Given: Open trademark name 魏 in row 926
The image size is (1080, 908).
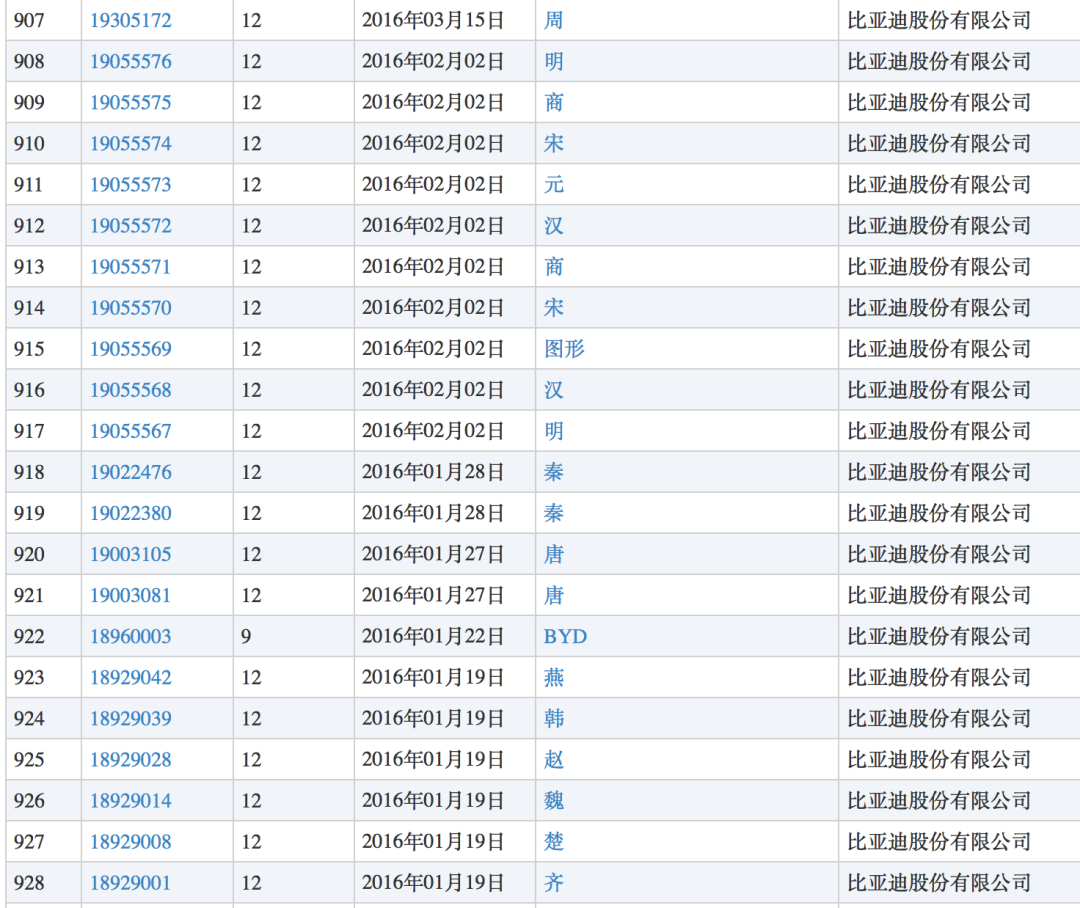Looking at the screenshot, I should pyautogui.click(x=554, y=801).
